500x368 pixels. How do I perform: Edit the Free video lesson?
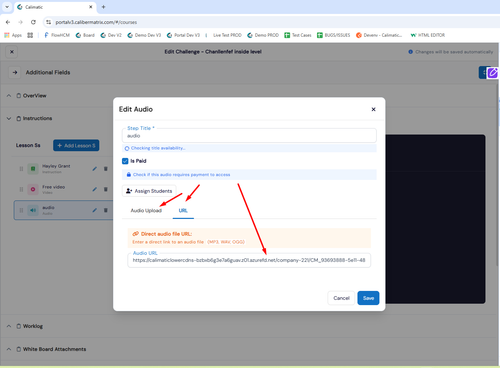click(95, 189)
